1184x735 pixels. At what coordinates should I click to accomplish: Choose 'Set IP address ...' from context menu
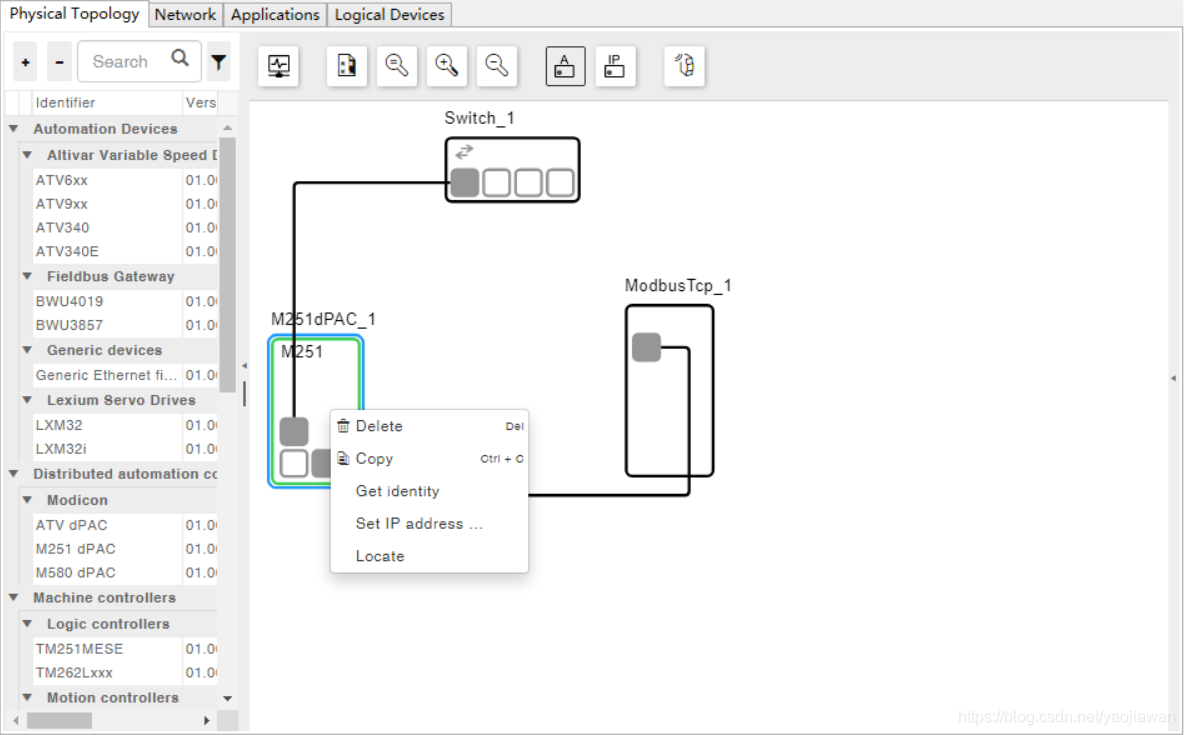click(418, 523)
